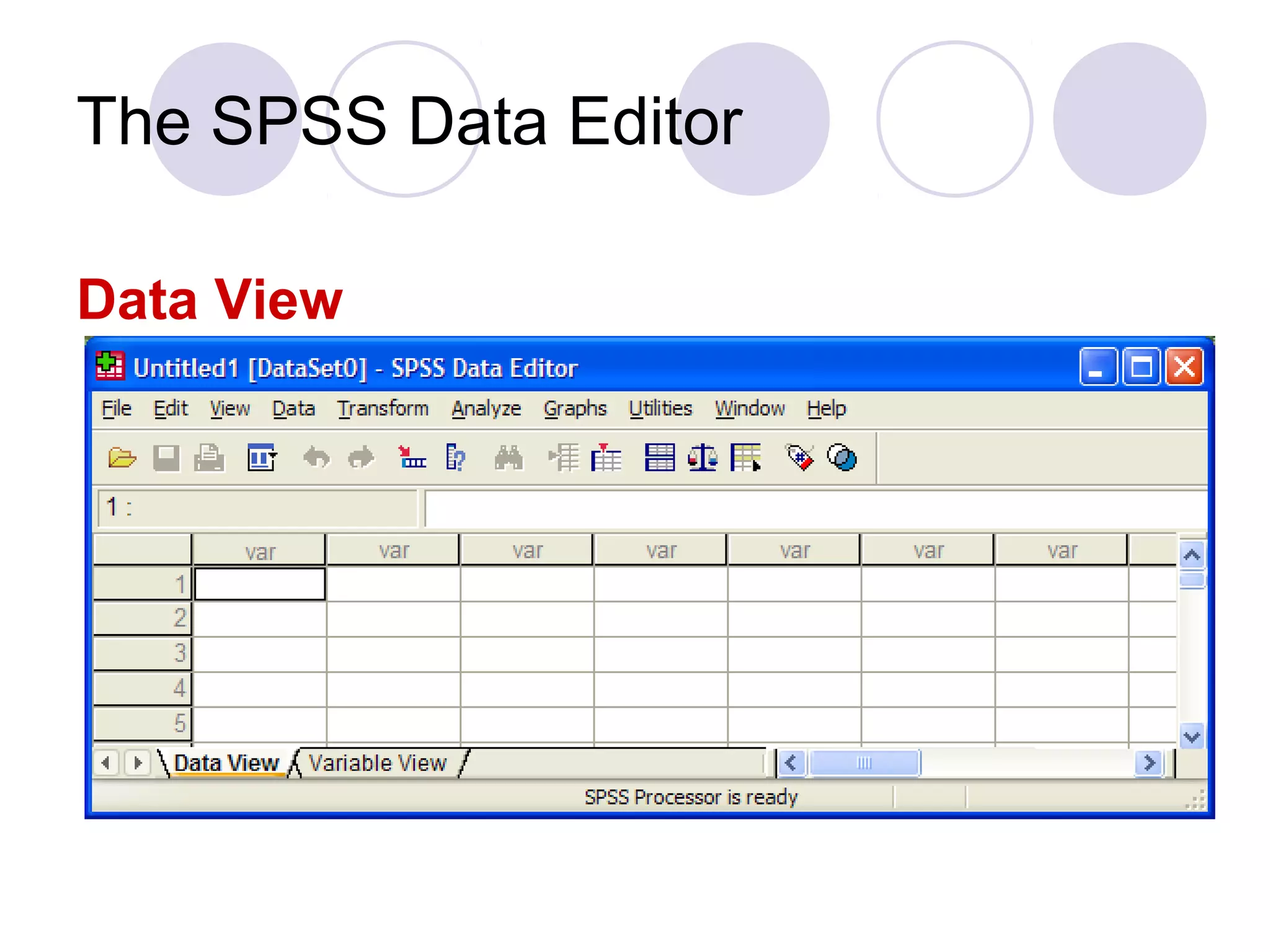Select row header 3
The width and height of the screenshot is (1270, 952).
[142, 653]
